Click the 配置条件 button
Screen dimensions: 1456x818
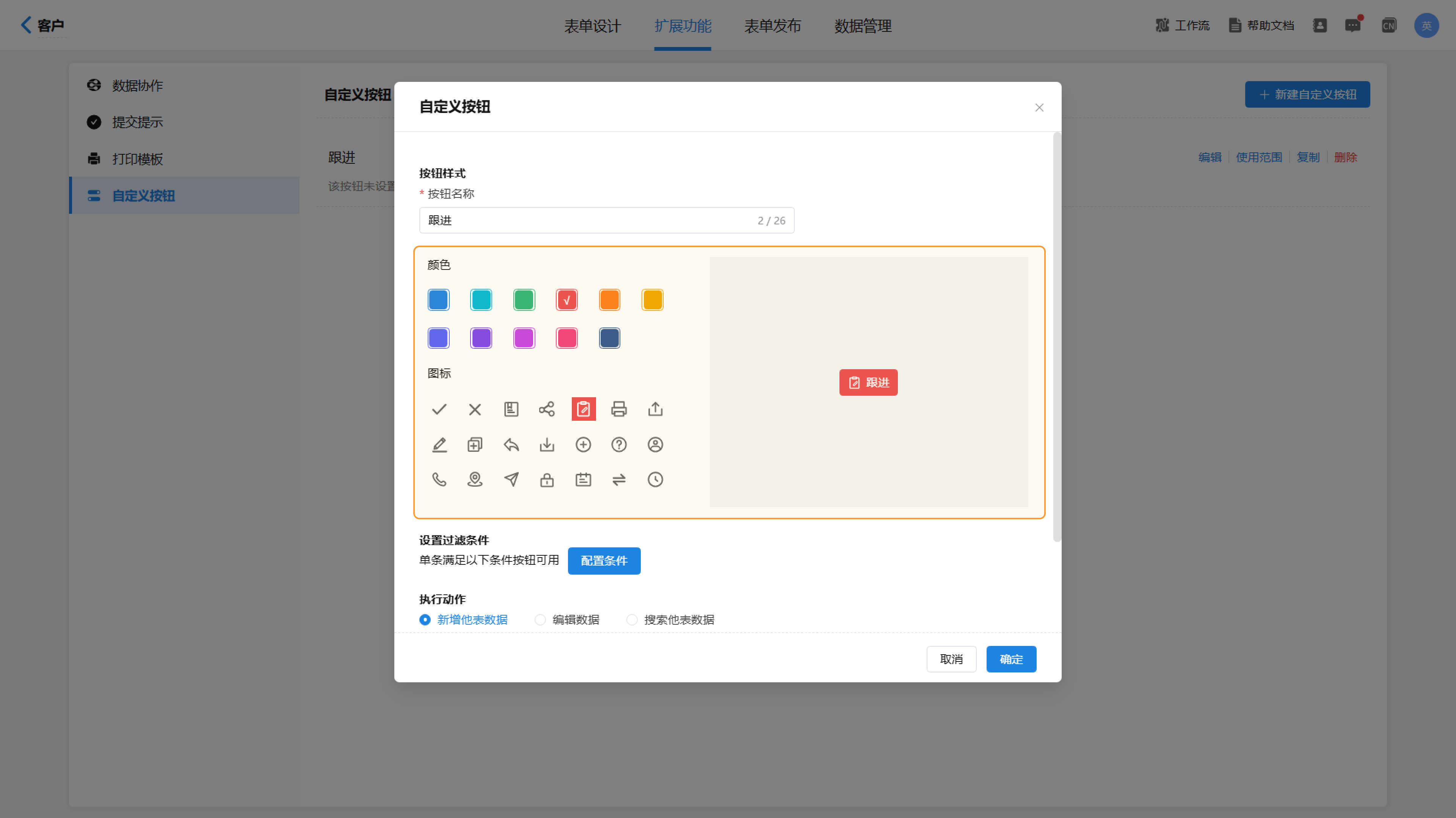tap(604, 560)
